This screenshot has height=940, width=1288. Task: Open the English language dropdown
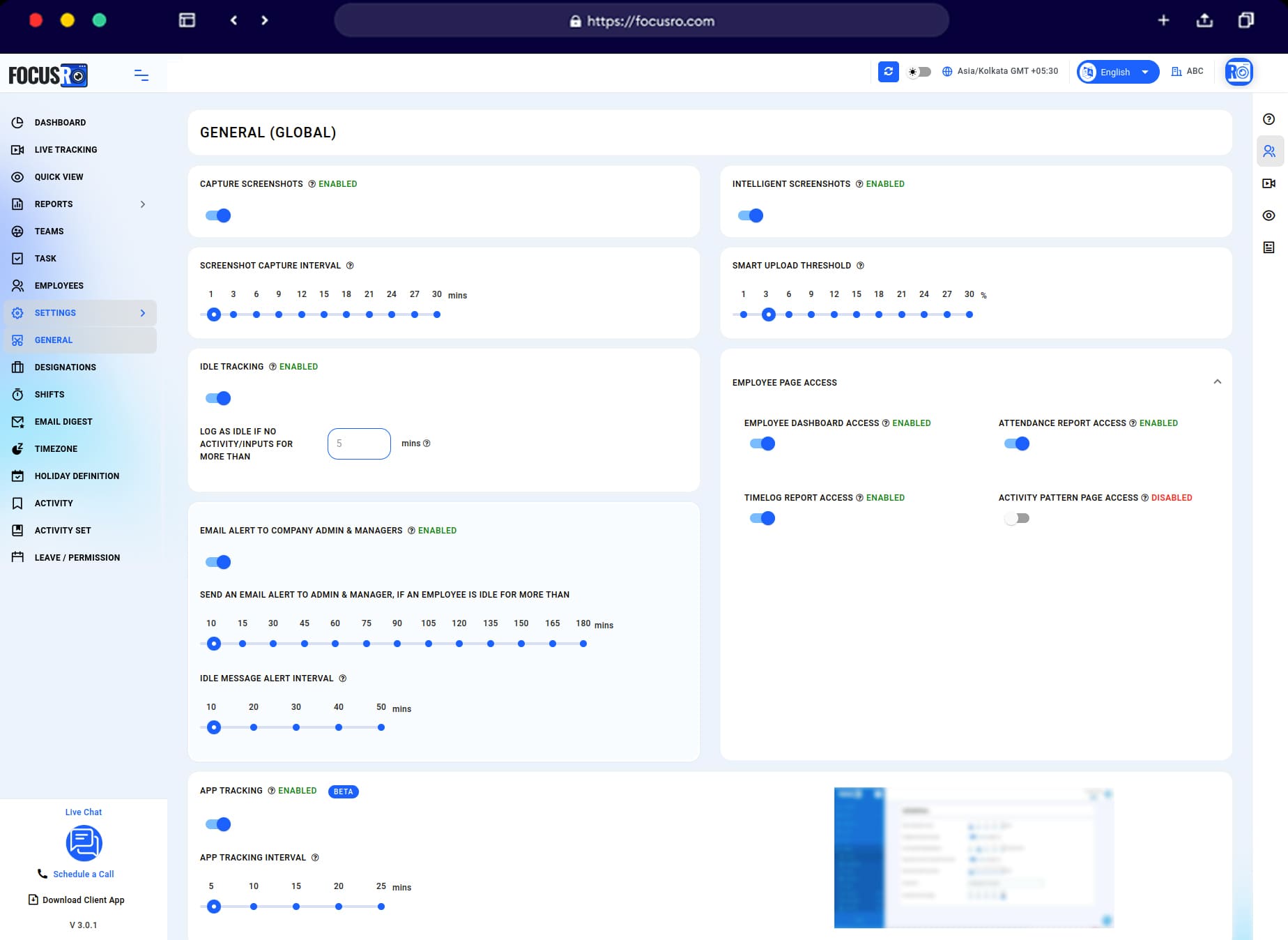1116,72
